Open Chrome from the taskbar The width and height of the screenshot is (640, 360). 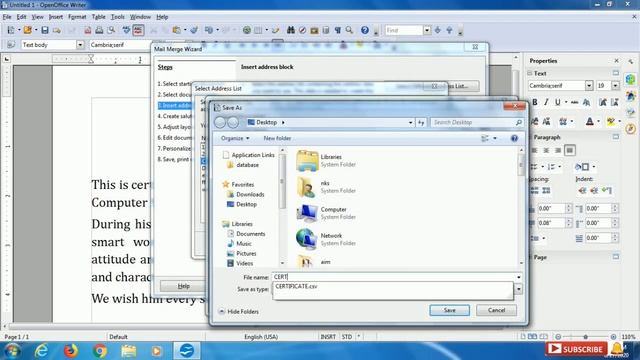(x=99, y=351)
